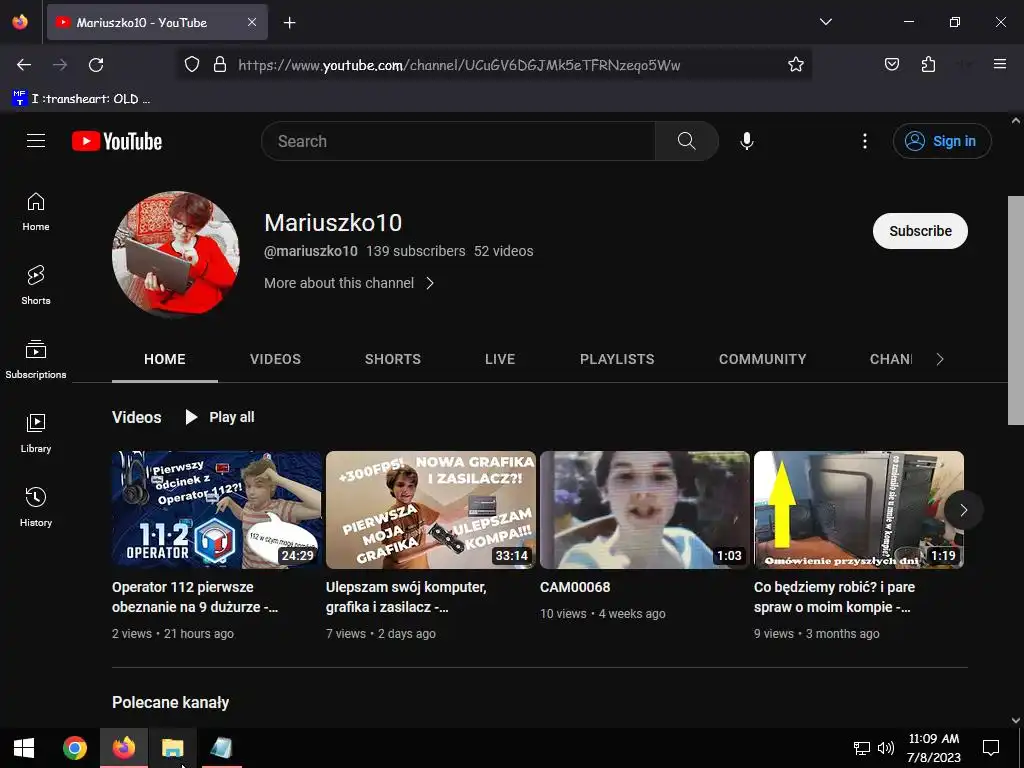Screen dimensions: 1024x768
Task: Go back with the browser back arrow
Action: coord(24,65)
